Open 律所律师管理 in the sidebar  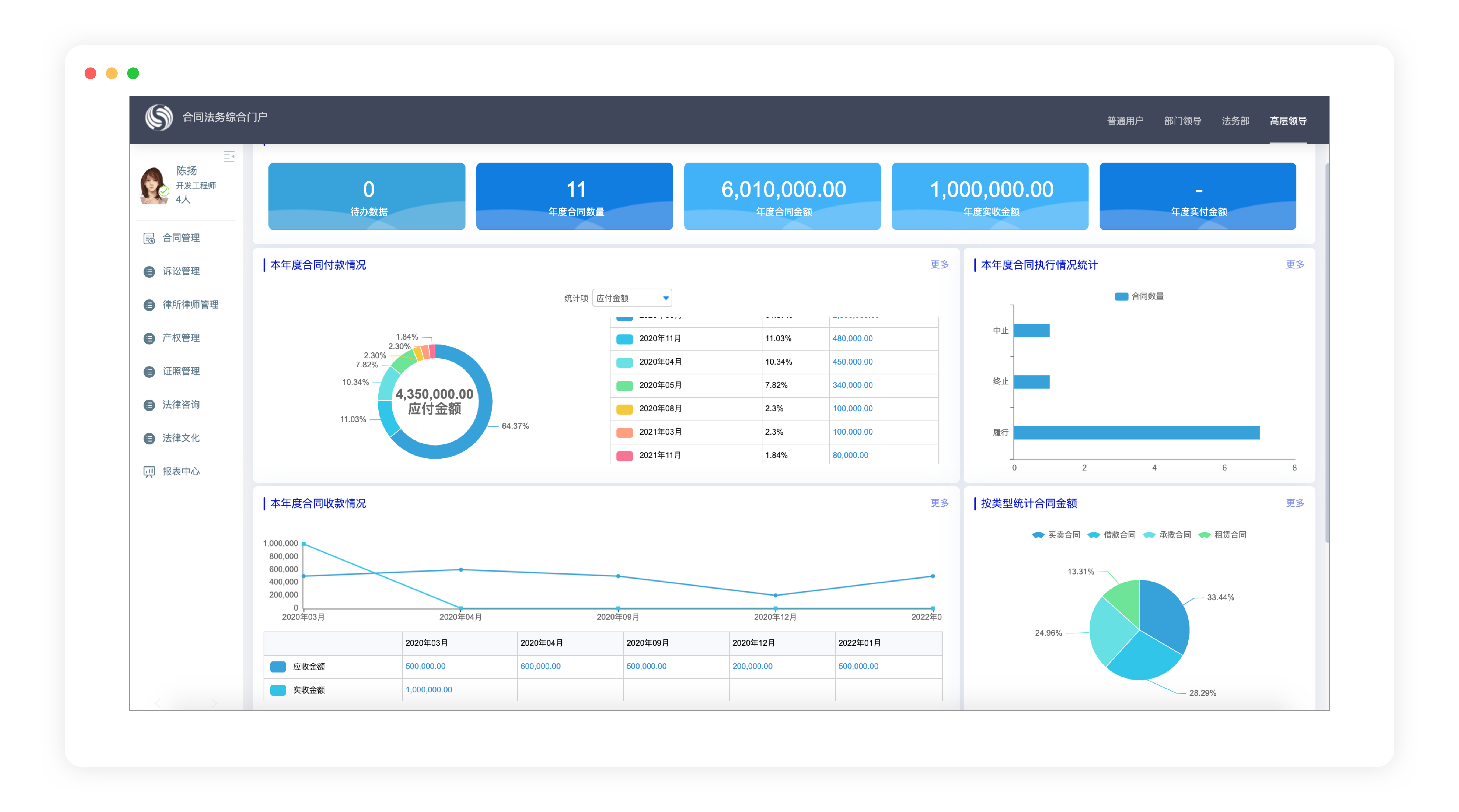coord(190,305)
